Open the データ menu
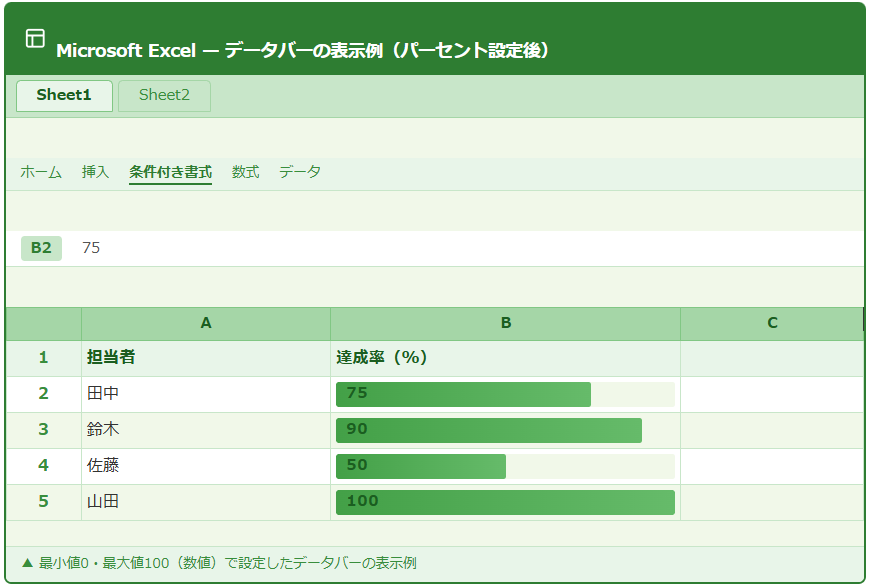872x587 pixels. [300, 172]
